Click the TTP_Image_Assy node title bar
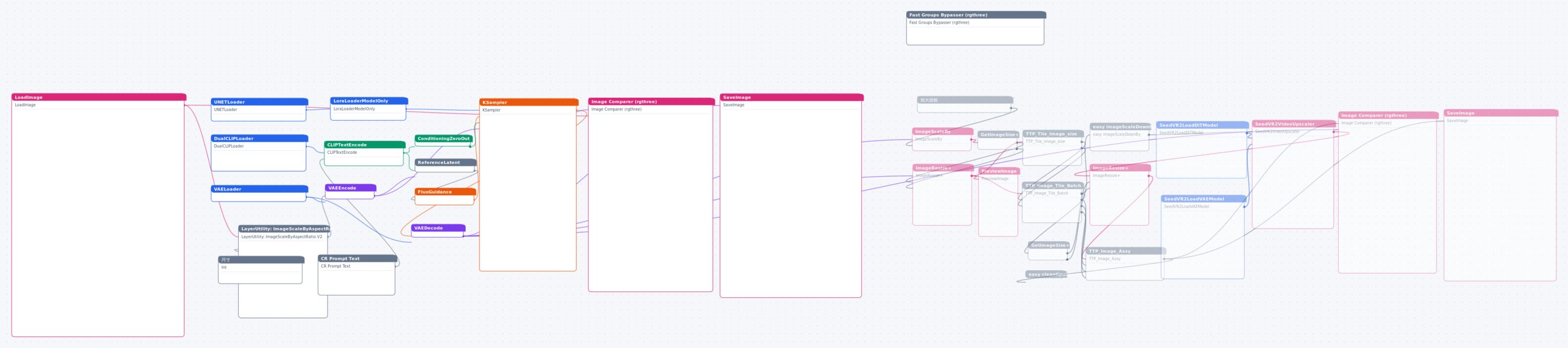 (1125, 251)
